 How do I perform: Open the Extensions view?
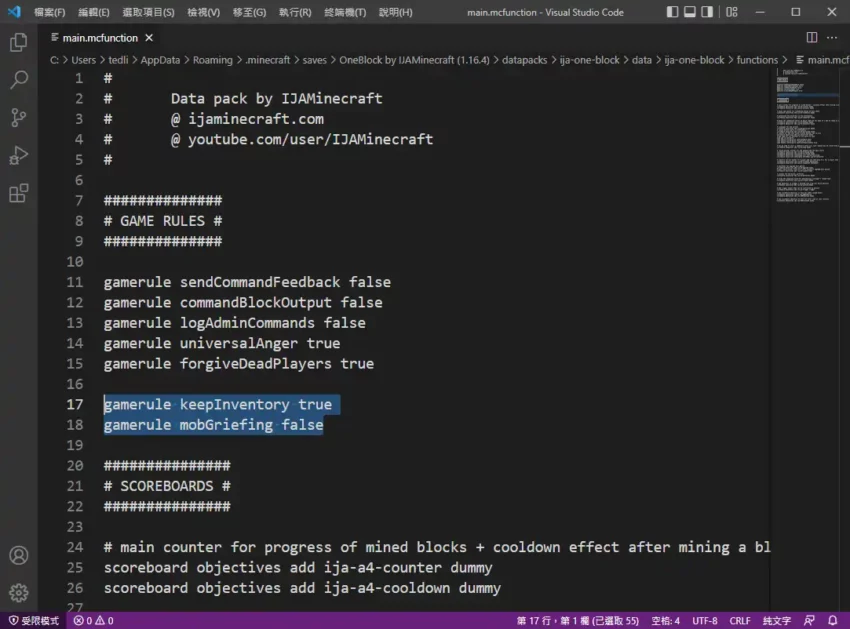coord(18,194)
